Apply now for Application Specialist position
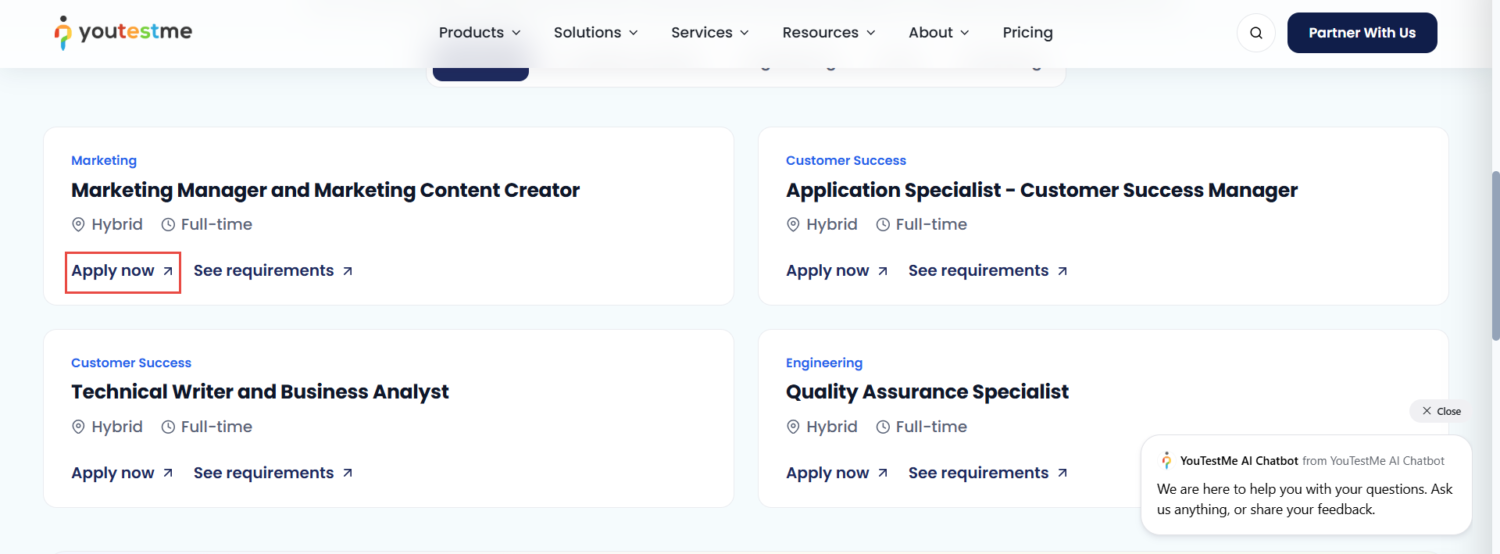 pyautogui.click(x=838, y=271)
